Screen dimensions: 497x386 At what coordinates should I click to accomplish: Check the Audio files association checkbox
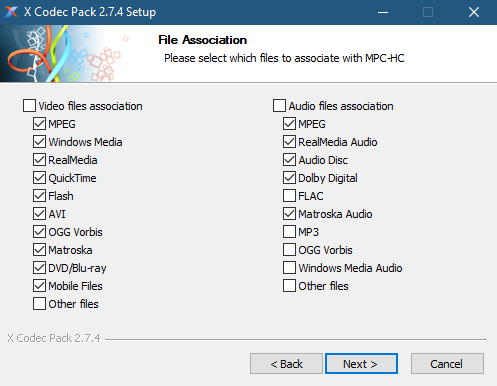pyautogui.click(x=279, y=106)
